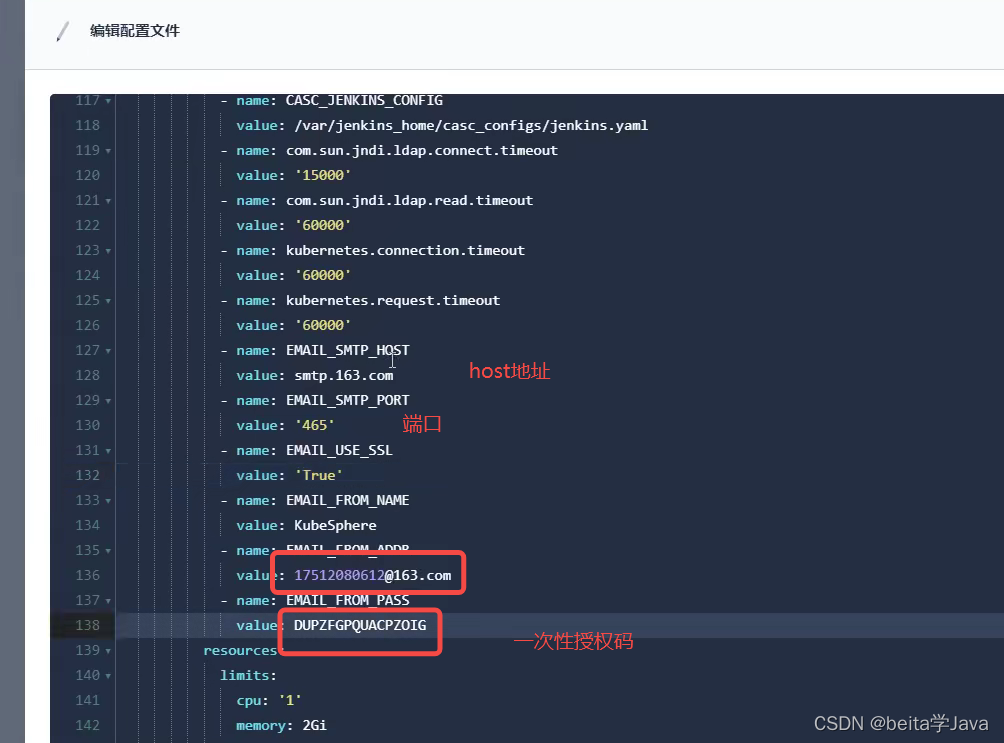Fold the resources block at line 139
The width and height of the screenshot is (1004, 743).
(108, 651)
